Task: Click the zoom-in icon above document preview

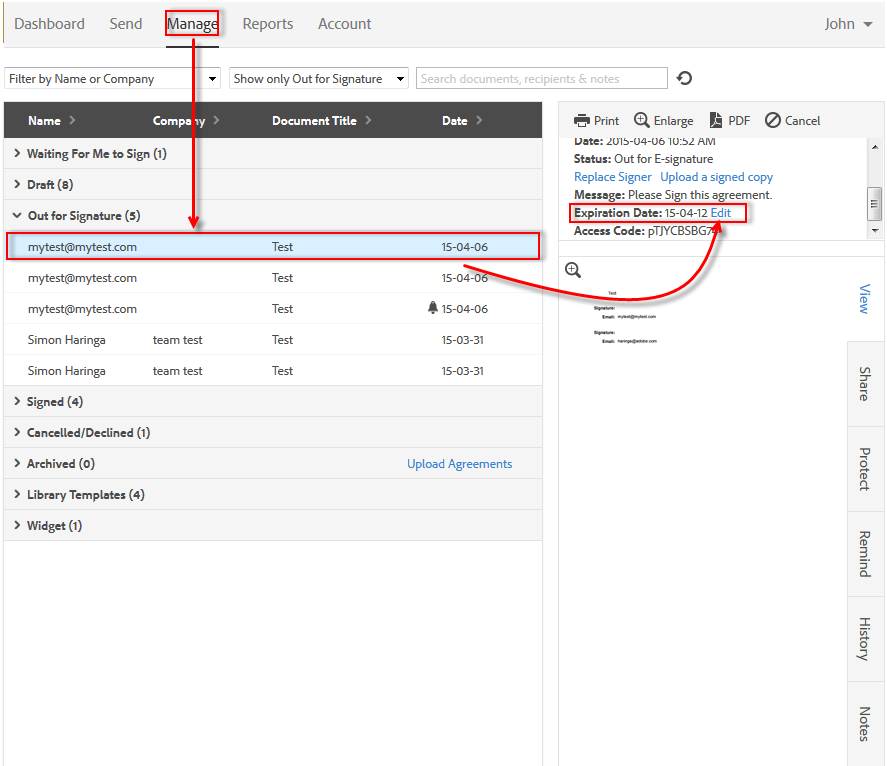Action: tap(573, 270)
